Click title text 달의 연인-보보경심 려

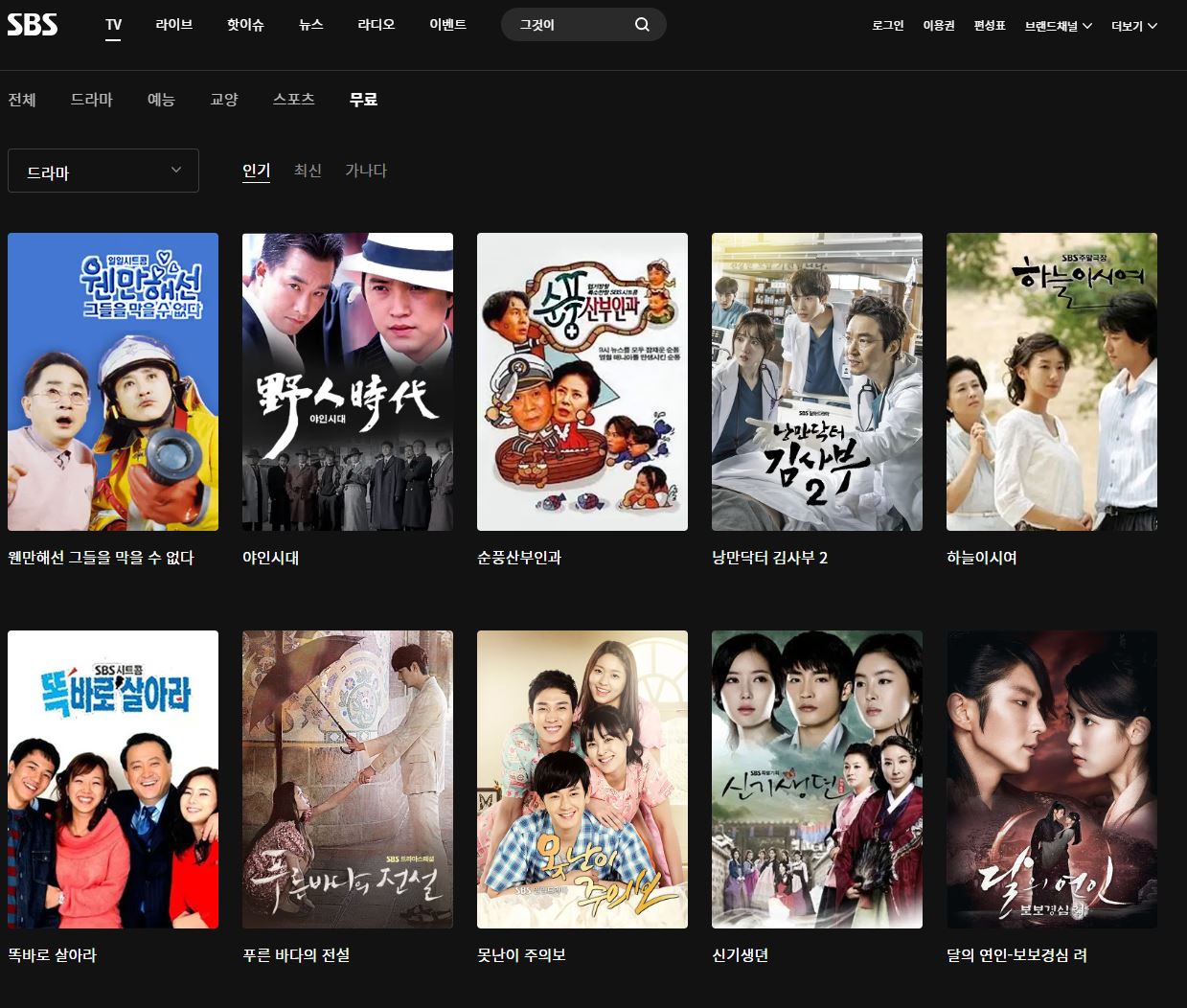[1016, 955]
